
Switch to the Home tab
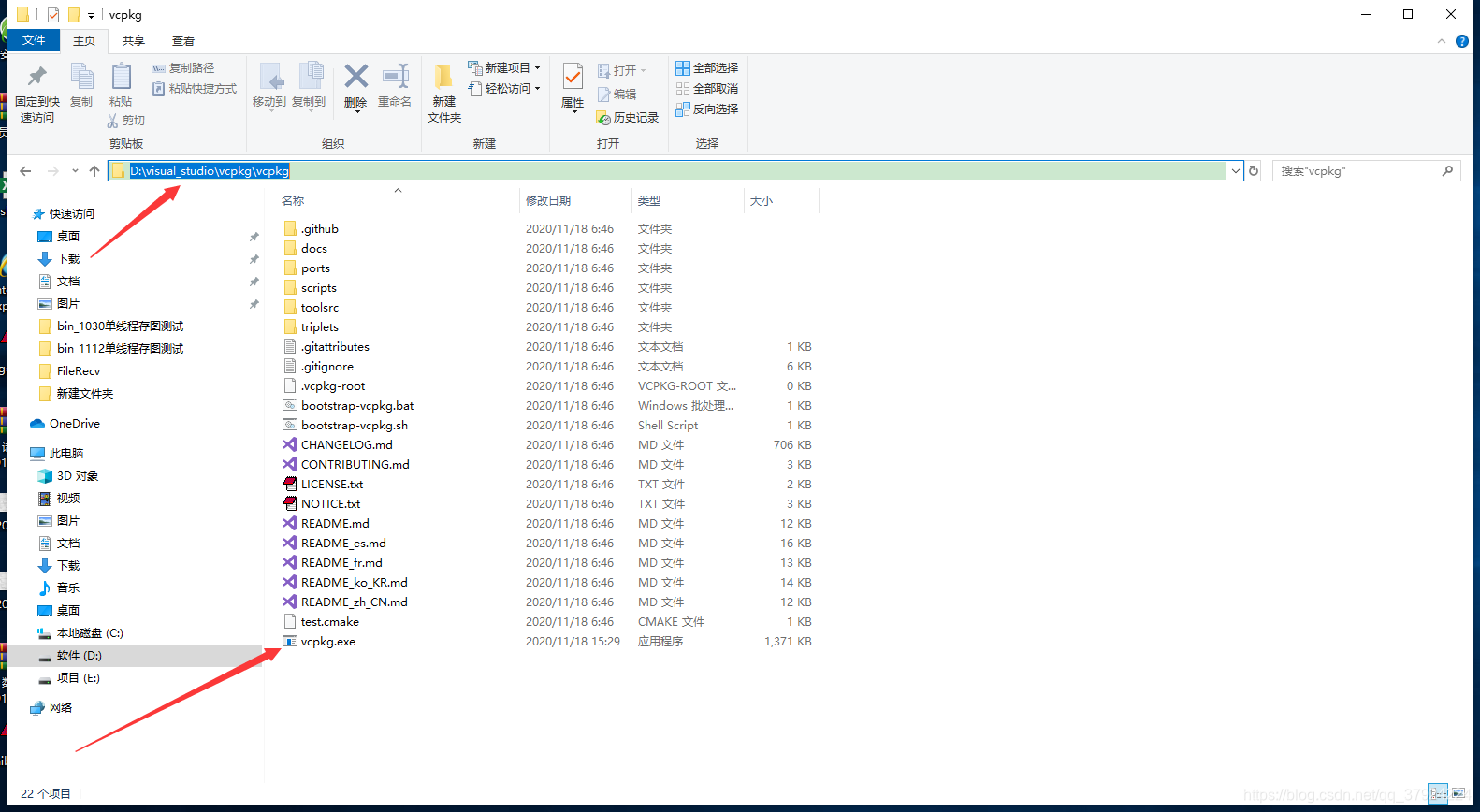click(x=84, y=40)
